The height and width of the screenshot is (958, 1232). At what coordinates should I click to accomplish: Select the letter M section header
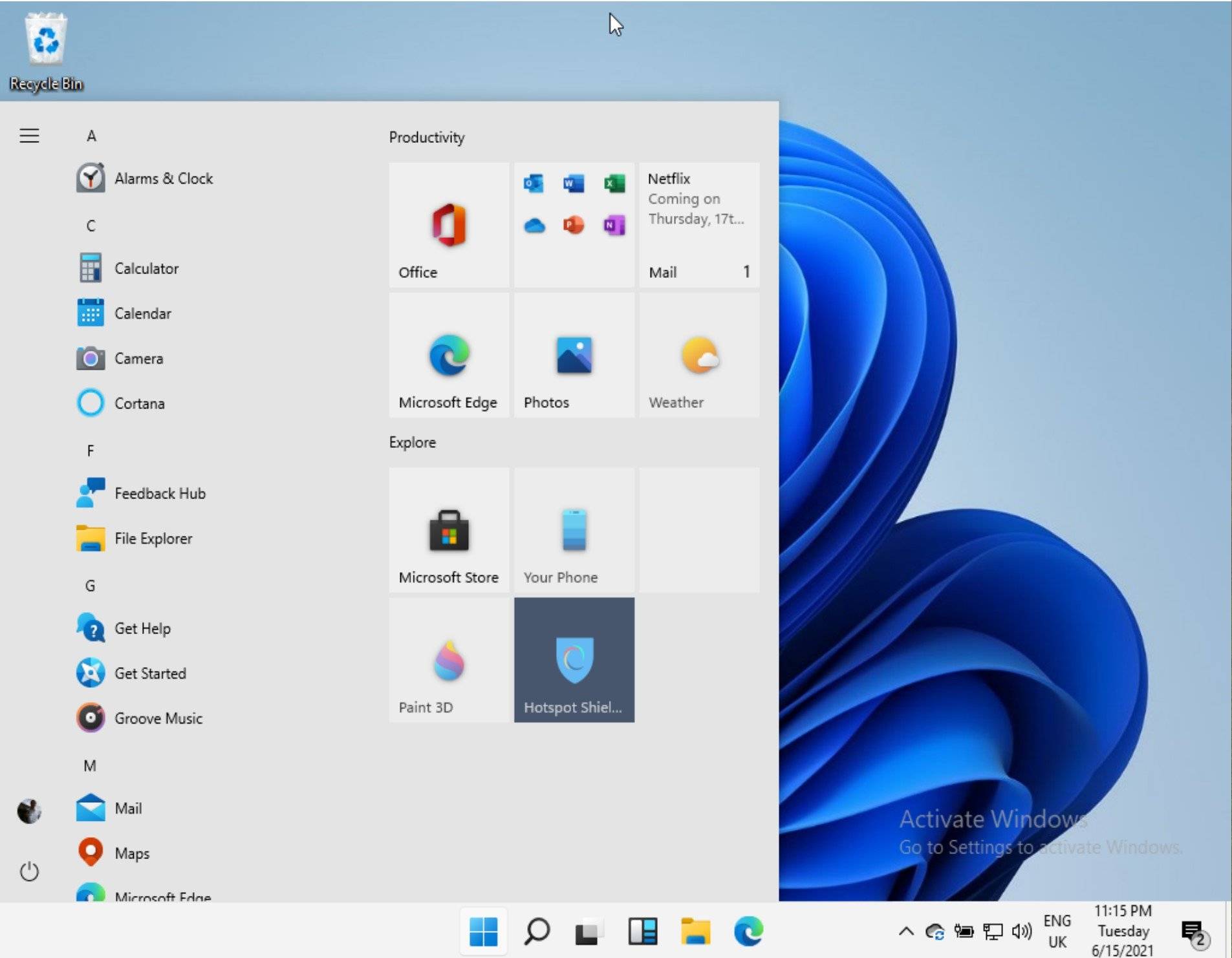[90, 765]
